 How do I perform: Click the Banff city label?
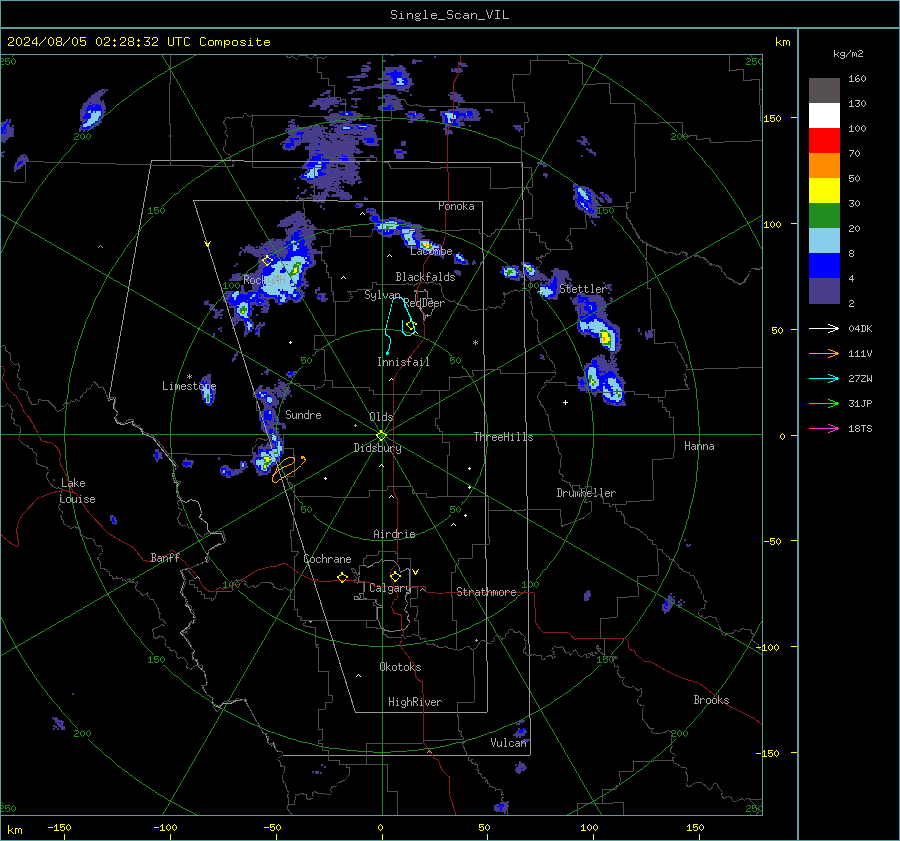click(x=165, y=557)
